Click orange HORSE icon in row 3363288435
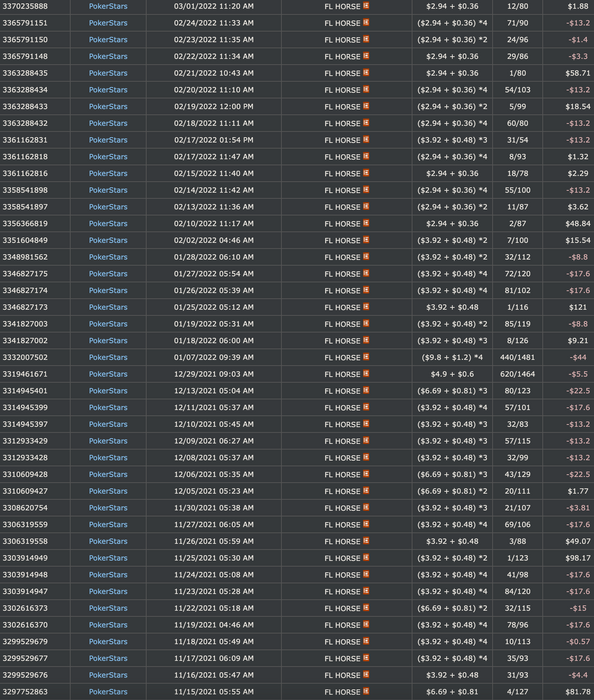Screen dimensions: 594x700 click(x=366, y=73)
